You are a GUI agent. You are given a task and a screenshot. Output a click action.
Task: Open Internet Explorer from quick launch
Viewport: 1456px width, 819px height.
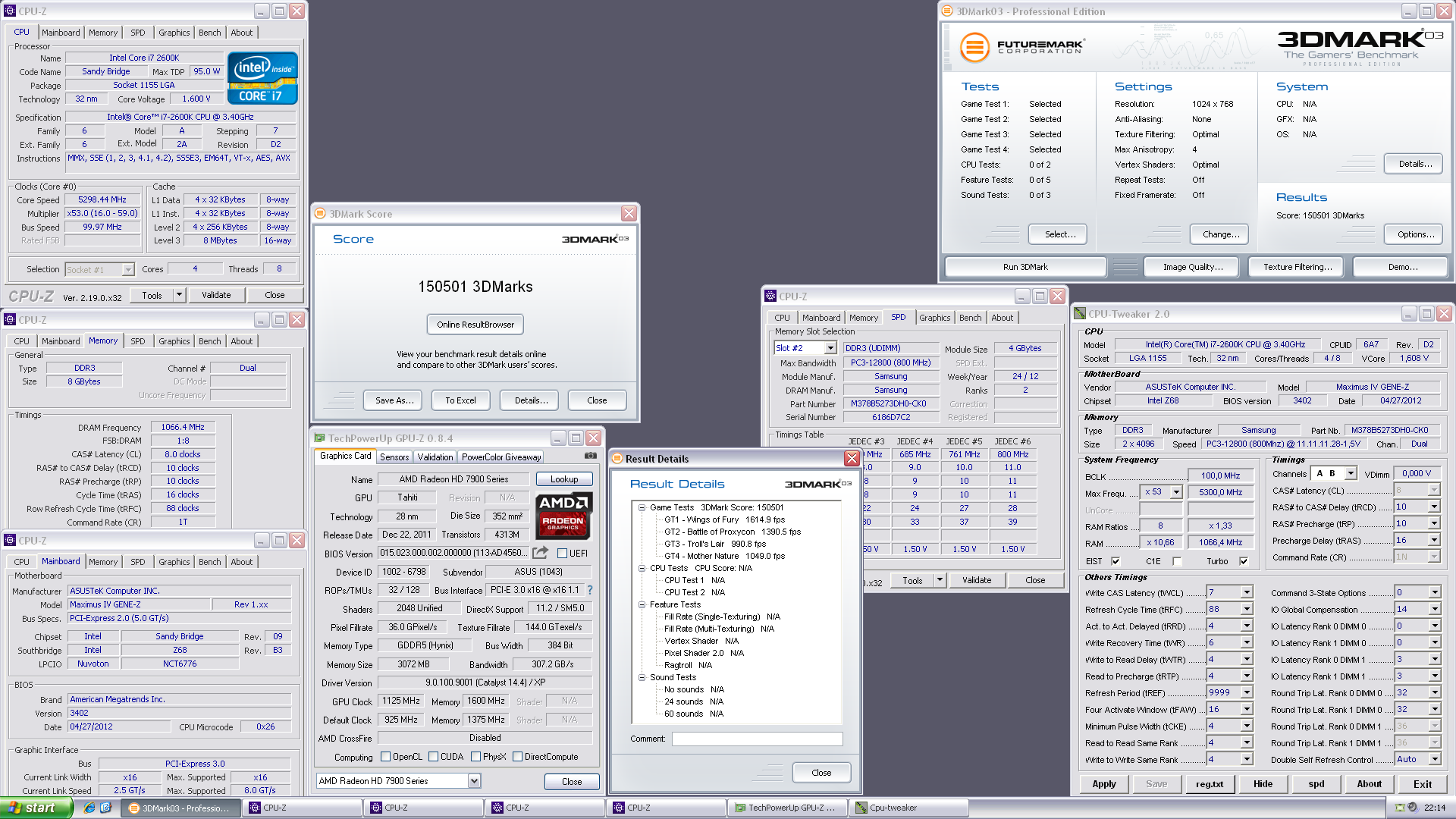(x=89, y=808)
